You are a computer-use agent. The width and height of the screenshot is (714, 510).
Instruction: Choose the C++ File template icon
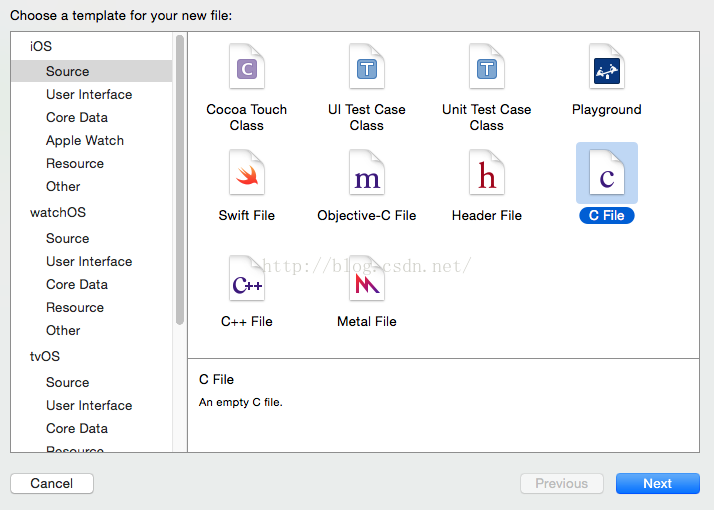click(x=247, y=278)
